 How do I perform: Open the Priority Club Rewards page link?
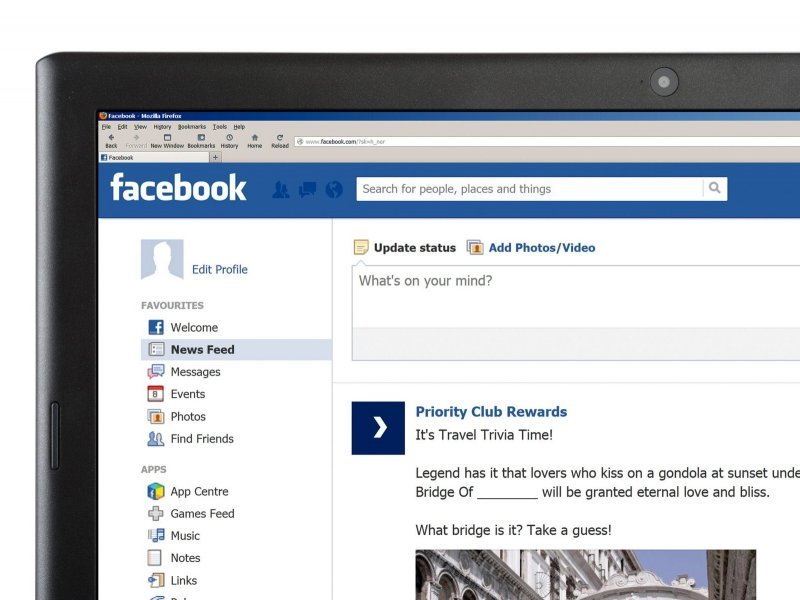point(491,412)
